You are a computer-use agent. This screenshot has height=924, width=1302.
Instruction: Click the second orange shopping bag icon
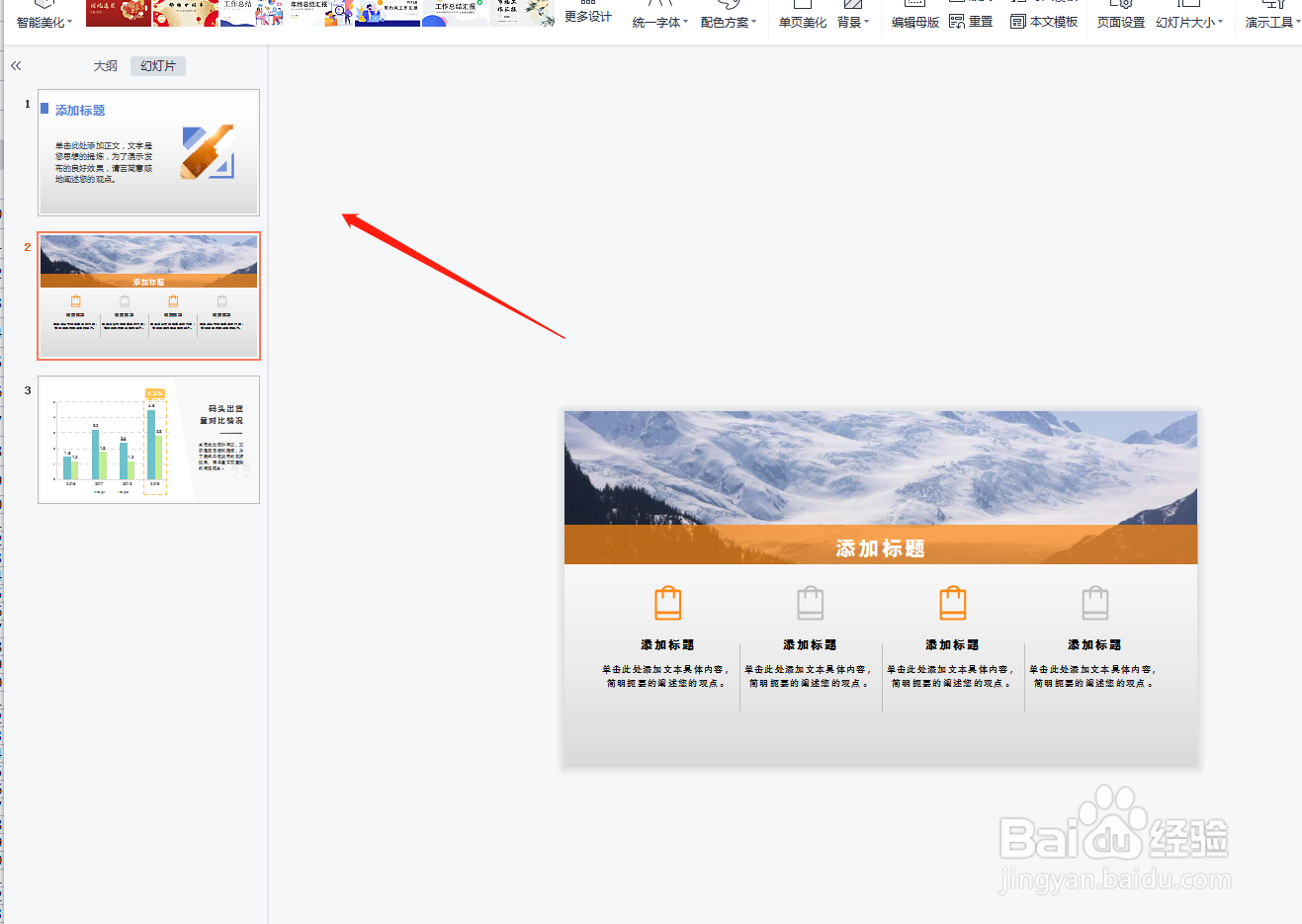(x=953, y=602)
